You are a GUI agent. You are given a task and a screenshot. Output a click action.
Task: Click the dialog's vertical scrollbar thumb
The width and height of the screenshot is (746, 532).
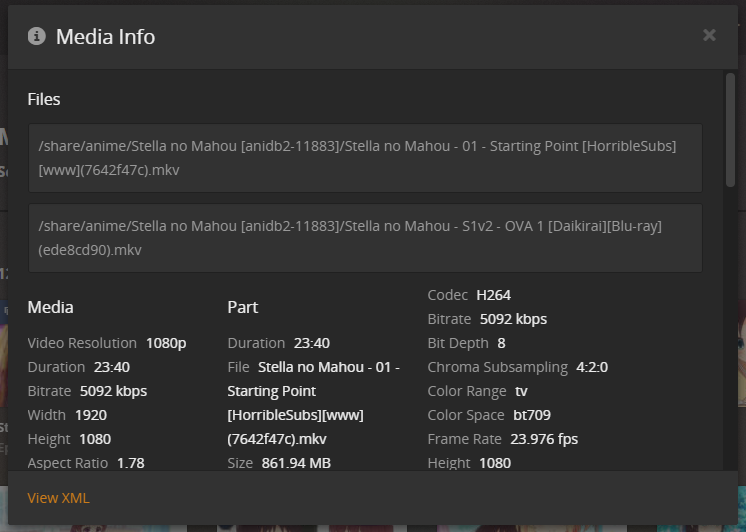(730, 129)
